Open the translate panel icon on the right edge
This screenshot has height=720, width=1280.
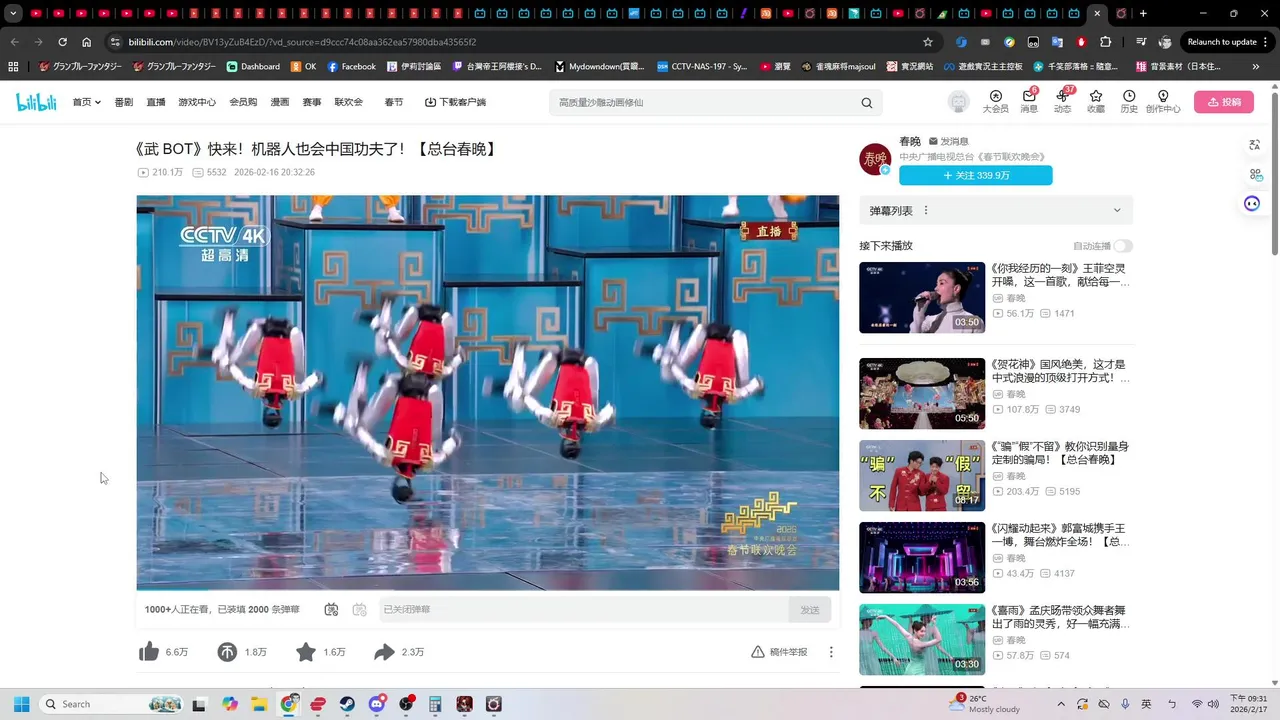[x=1255, y=145]
